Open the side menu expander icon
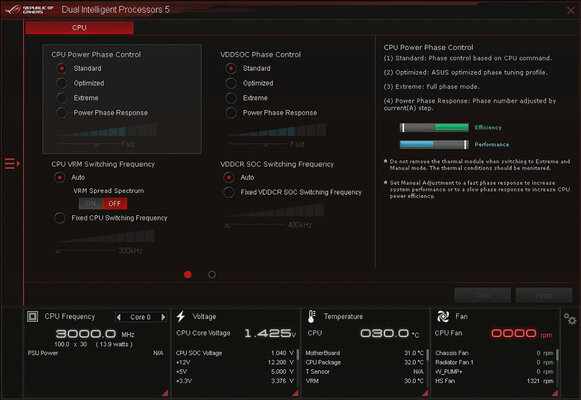The width and height of the screenshot is (581, 400). pos(12,163)
